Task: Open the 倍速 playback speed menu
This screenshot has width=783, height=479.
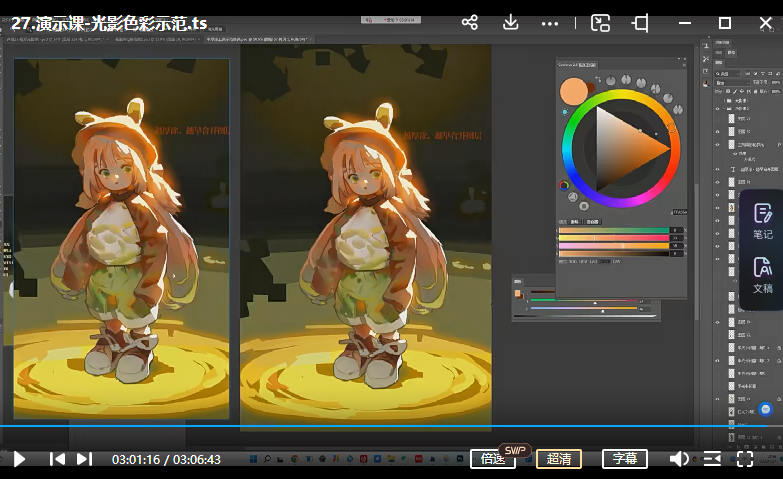Action: (493, 459)
